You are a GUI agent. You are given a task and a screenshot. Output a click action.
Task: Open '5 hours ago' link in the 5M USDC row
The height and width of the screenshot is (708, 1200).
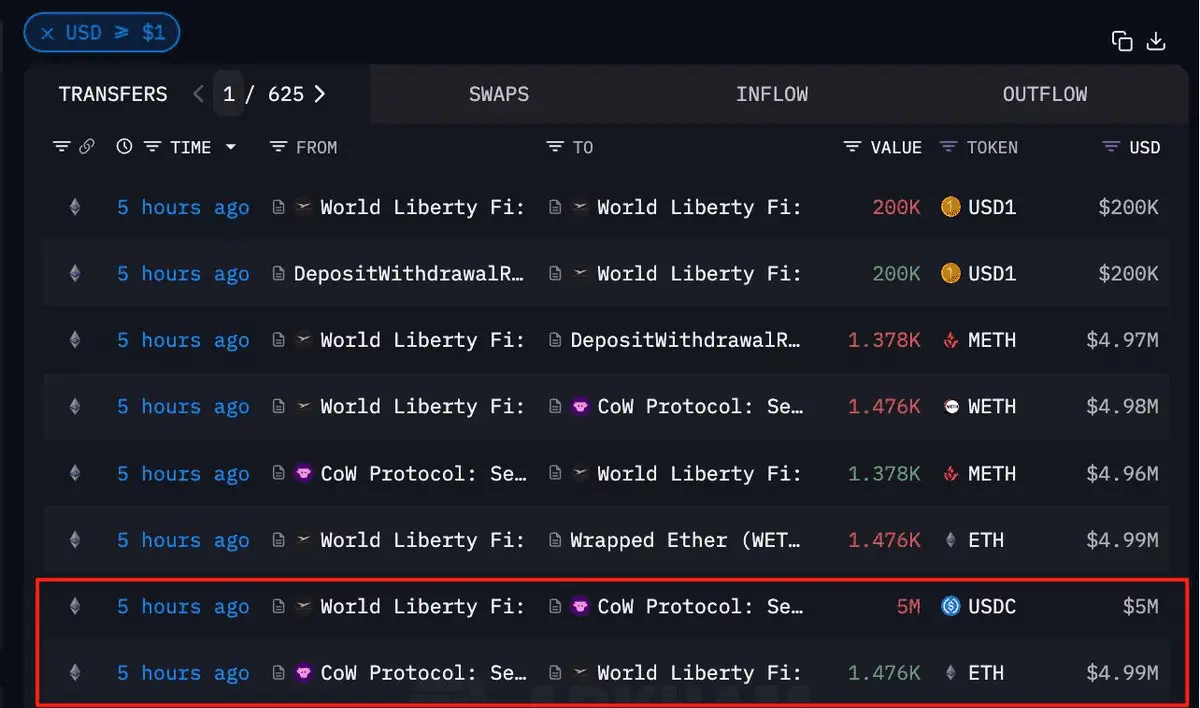pyautogui.click(x=183, y=606)
